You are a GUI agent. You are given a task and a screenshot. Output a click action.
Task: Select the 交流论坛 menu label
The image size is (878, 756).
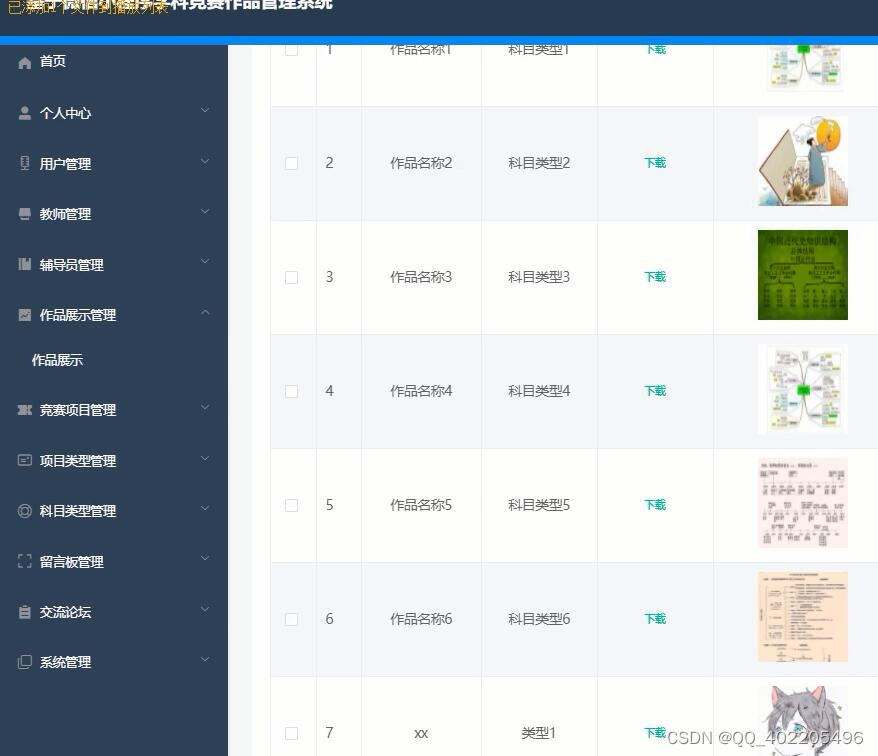66,612
